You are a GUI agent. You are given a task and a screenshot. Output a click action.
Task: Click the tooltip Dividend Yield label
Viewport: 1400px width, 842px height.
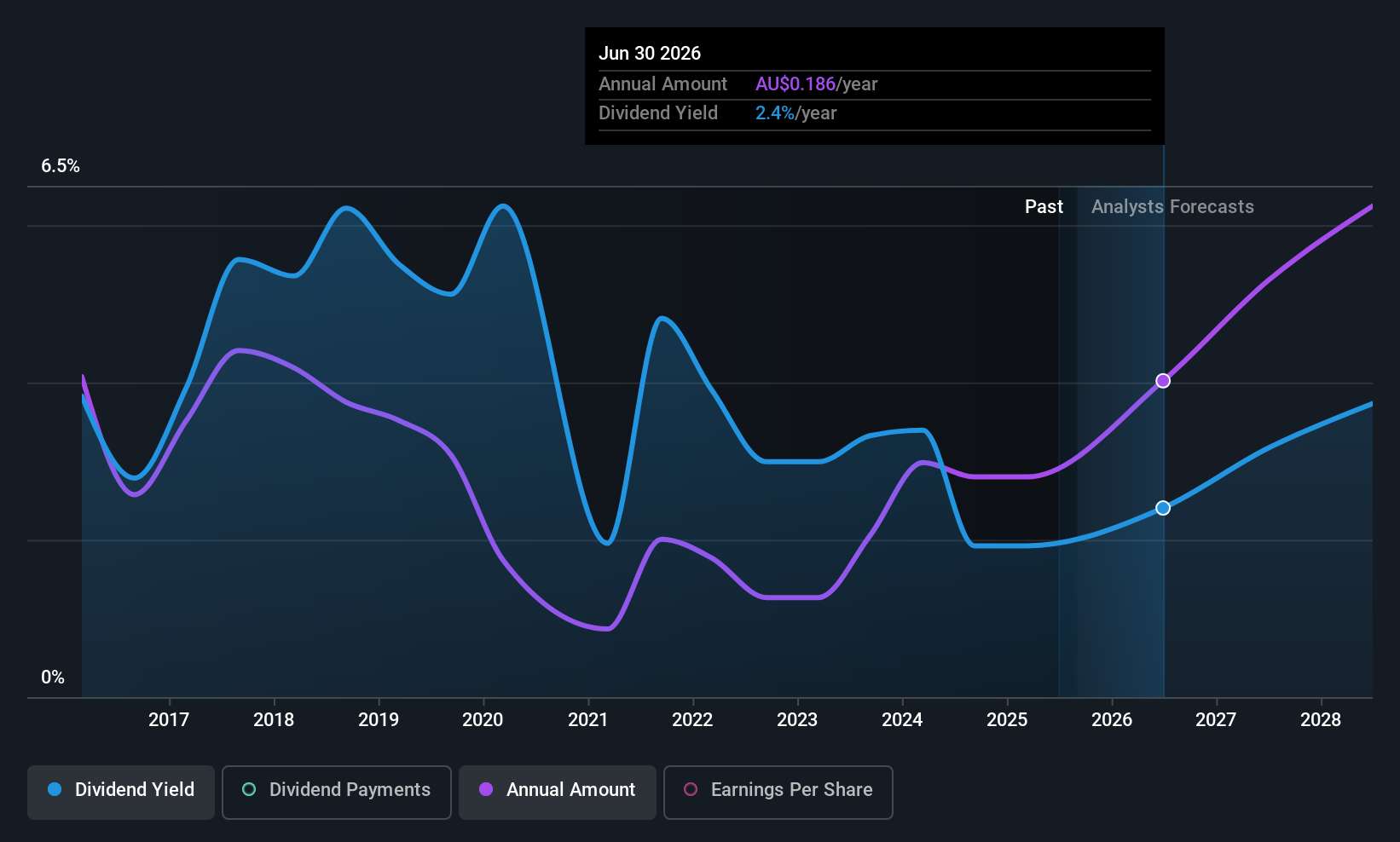pyautogui.click(x=658, y=113)
